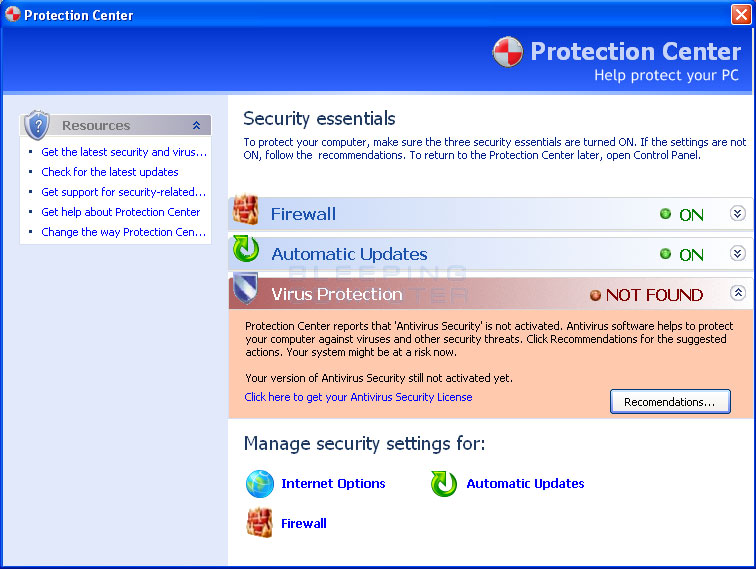Expand the Firewall section chevron

click(x=737, y=213)
